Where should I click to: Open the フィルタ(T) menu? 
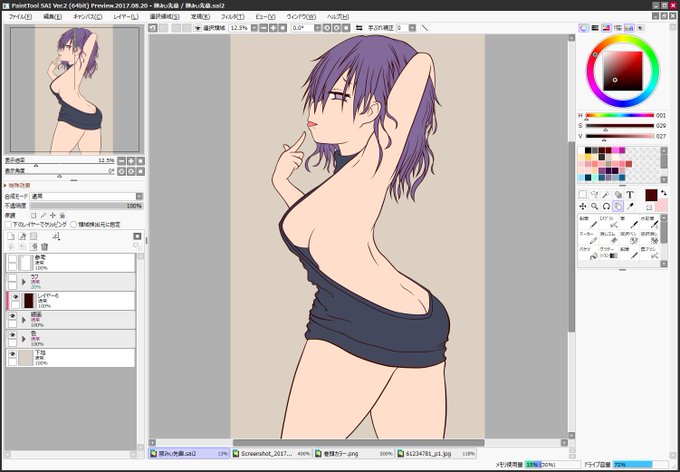tap(232, 16)
